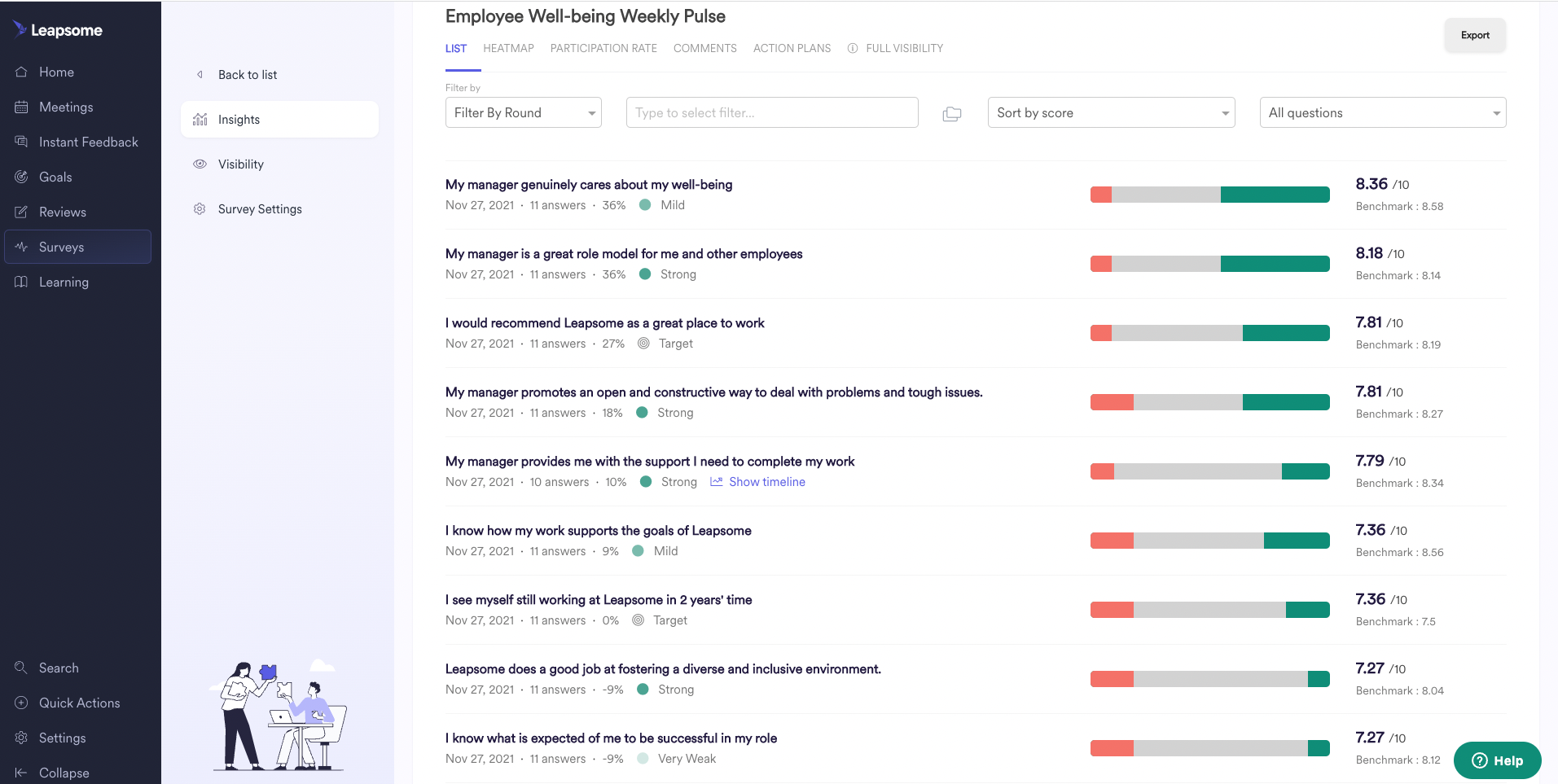
Task: Click score bar for diverse and inclusive environment
Action: pyautogui.click(x=1210, y=679)
